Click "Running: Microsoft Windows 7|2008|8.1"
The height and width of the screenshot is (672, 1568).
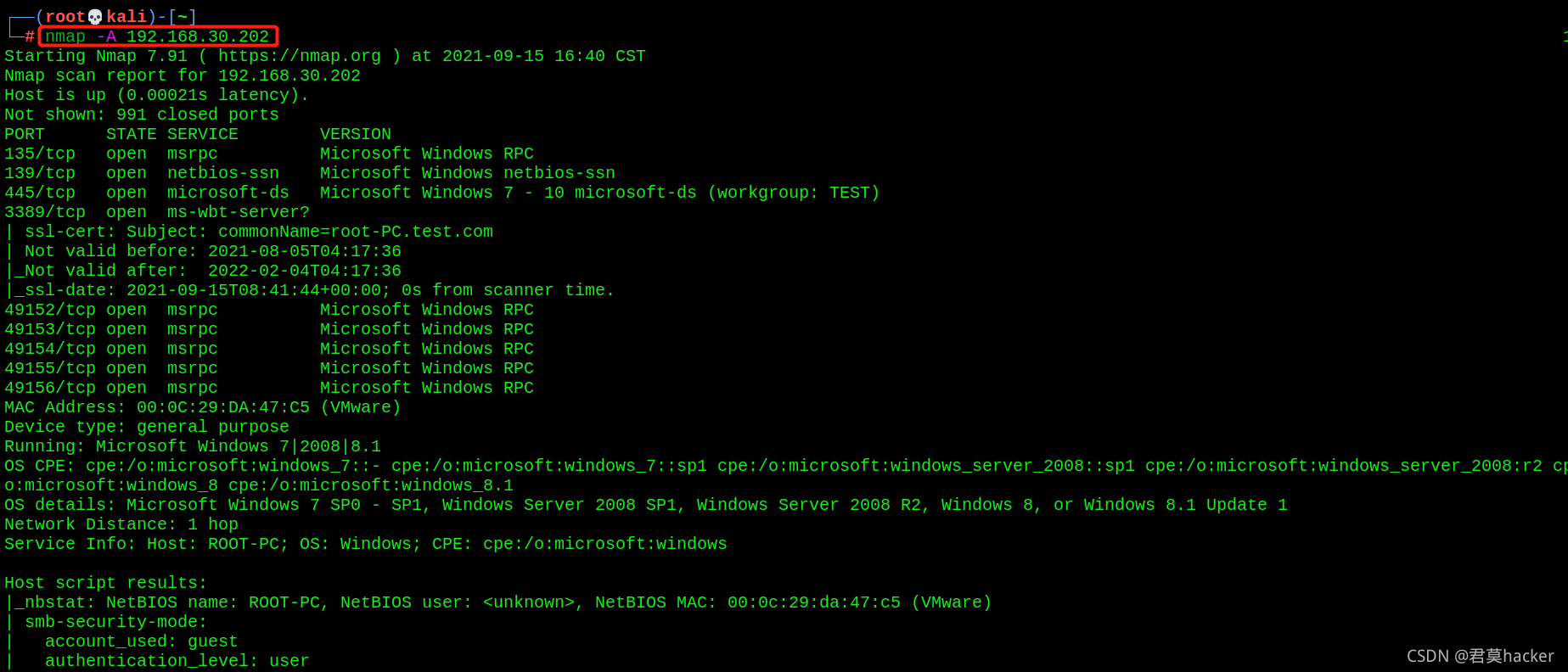point(193,446)
